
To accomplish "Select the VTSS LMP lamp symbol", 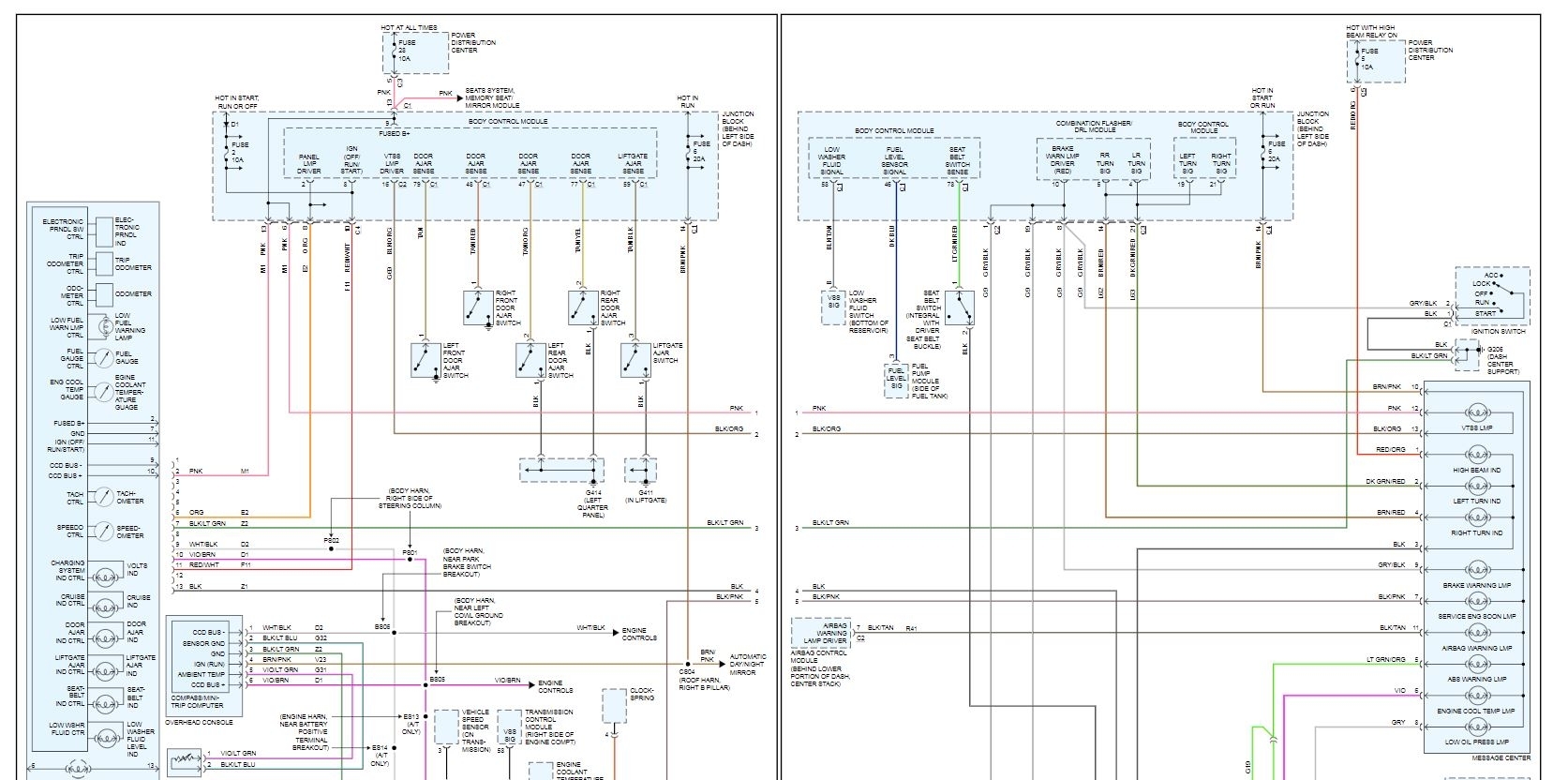I will pyautogui.click(x=1476, y=412).
